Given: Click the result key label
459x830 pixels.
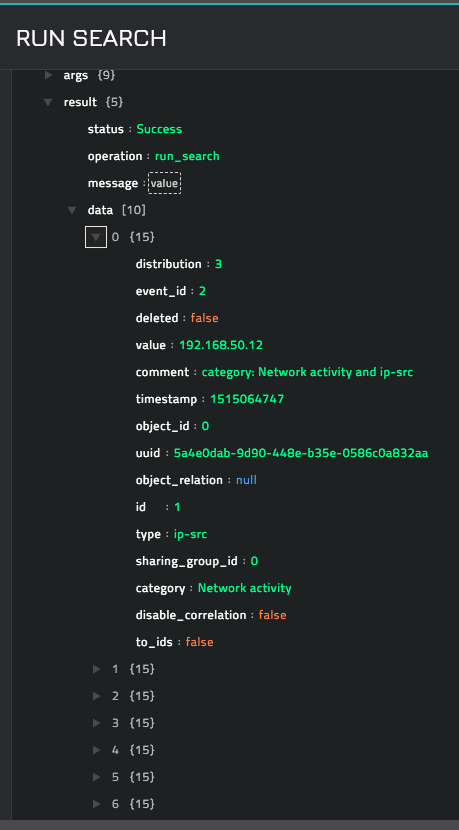Looking at the screenshot, I should [x=80, y=102].
